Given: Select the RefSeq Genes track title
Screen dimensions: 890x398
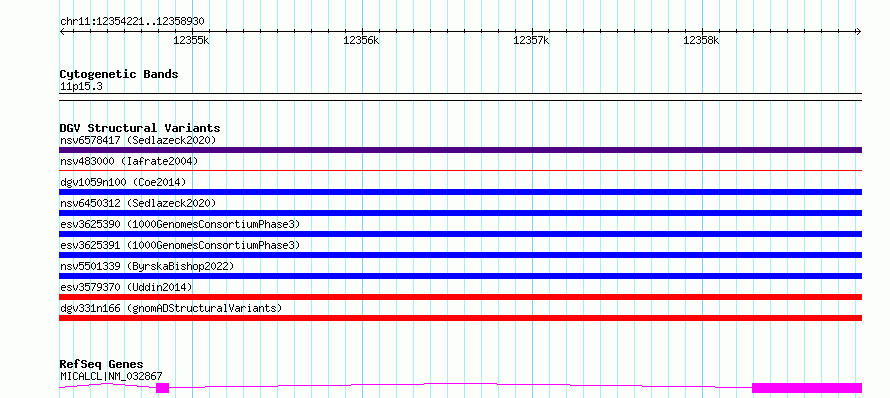Looking at the screenshot, I should (x=102, y=365).
